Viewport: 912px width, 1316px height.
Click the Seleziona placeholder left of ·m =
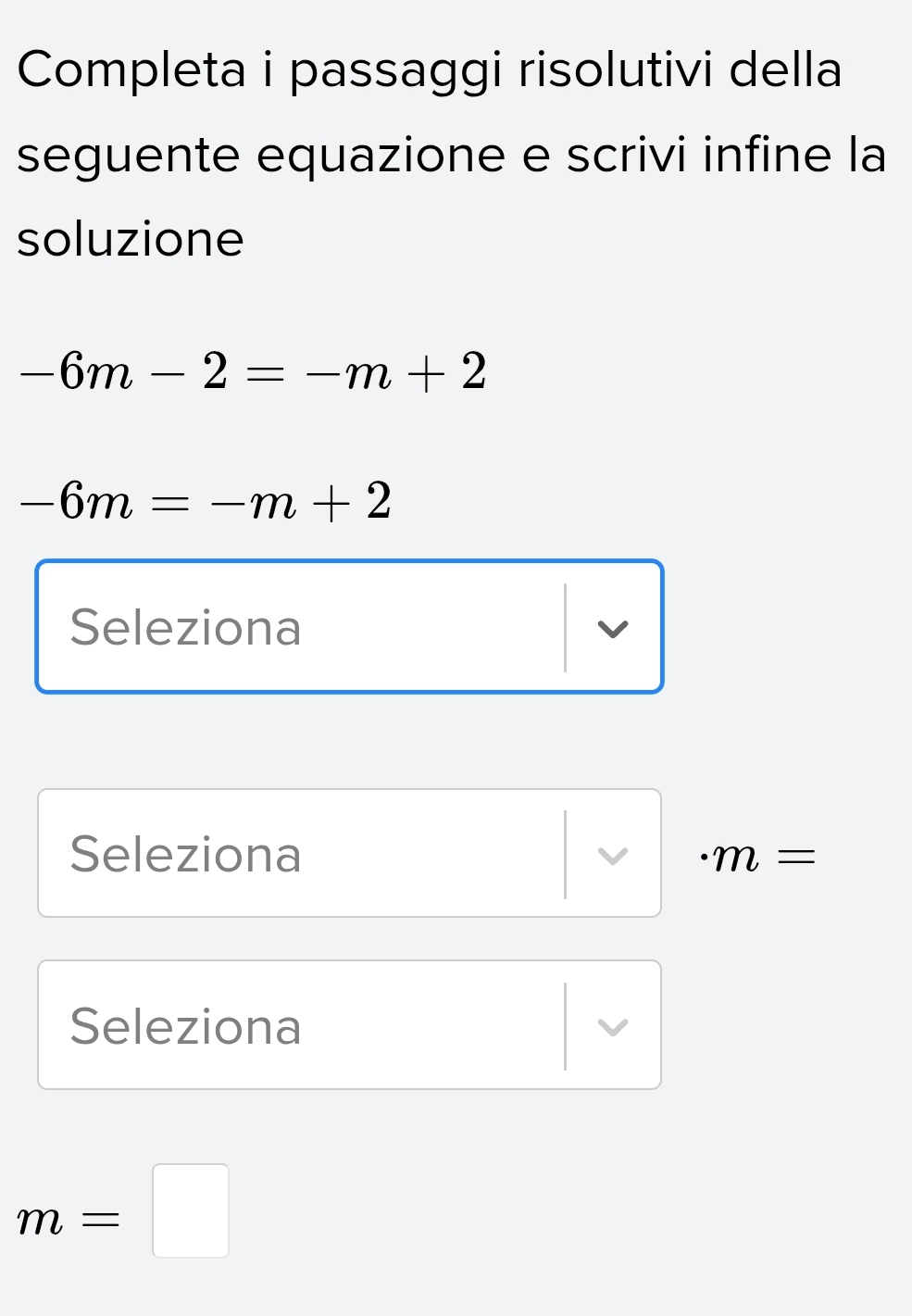click(186, 854)
